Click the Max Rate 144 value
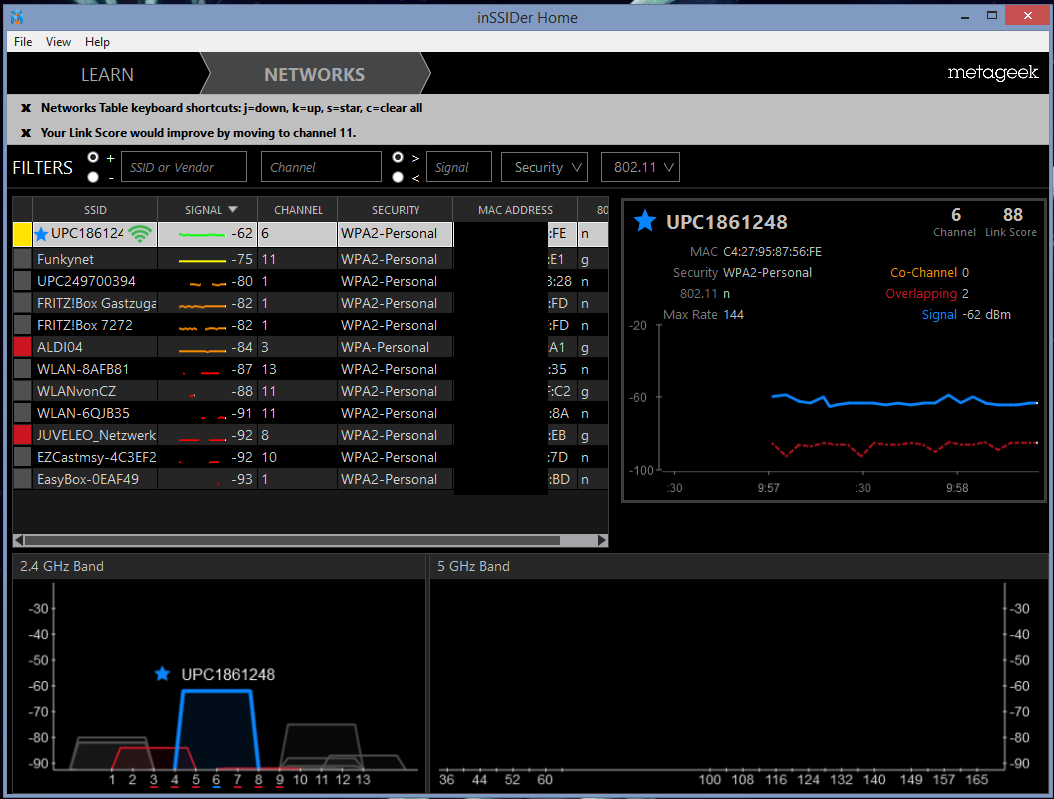Viewport: 1054px width, 799px height. pos(733,314)
